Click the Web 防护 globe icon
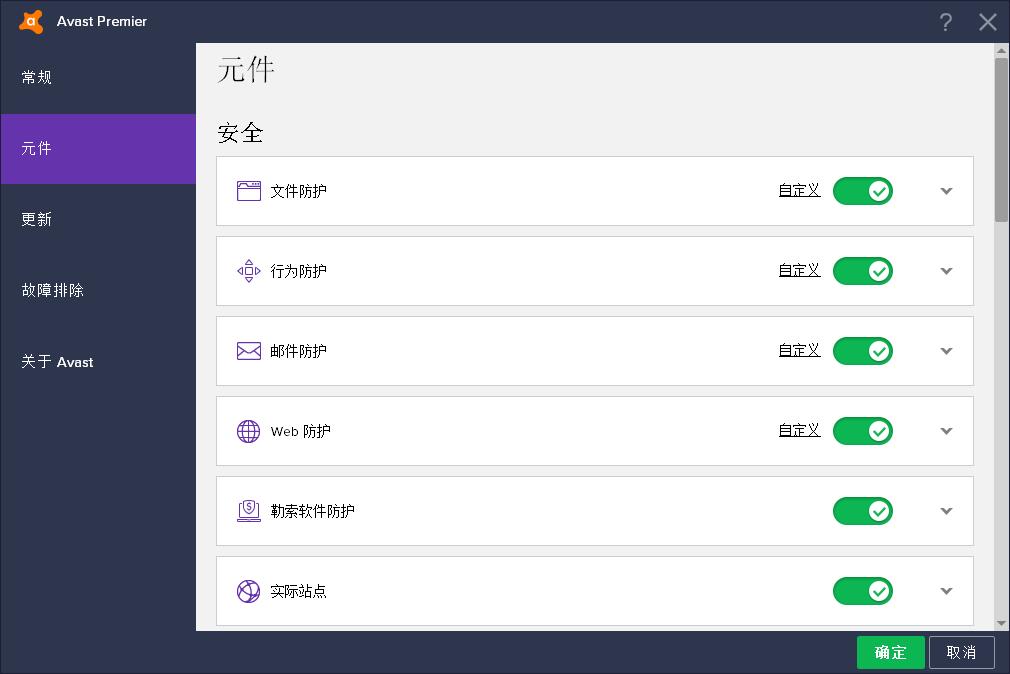Image resolution: width=1010 pixels, height=674 pixels. click(x=248, y=431)
